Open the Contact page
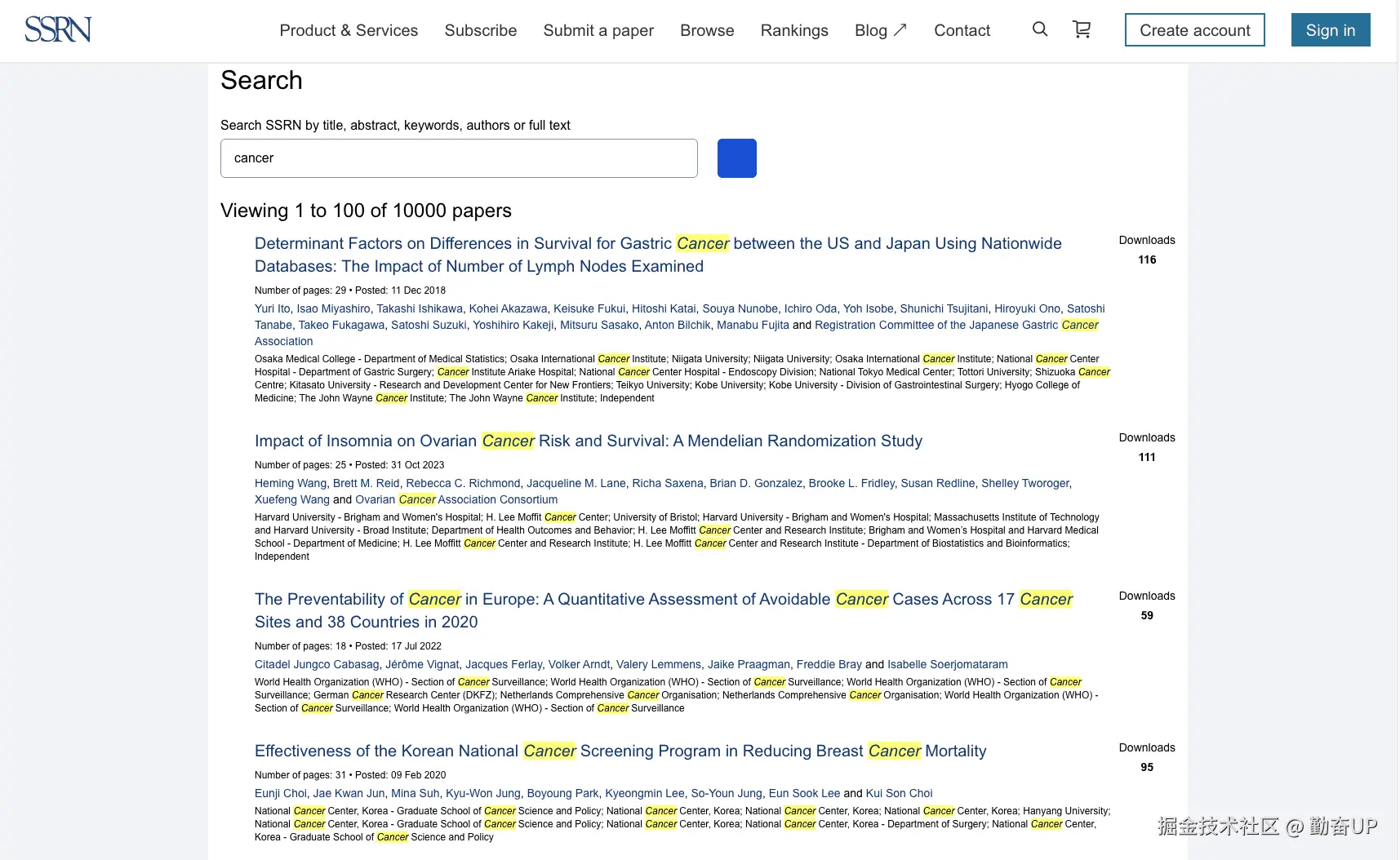This screenshot has width=1400, height=860. click(962, 30)
